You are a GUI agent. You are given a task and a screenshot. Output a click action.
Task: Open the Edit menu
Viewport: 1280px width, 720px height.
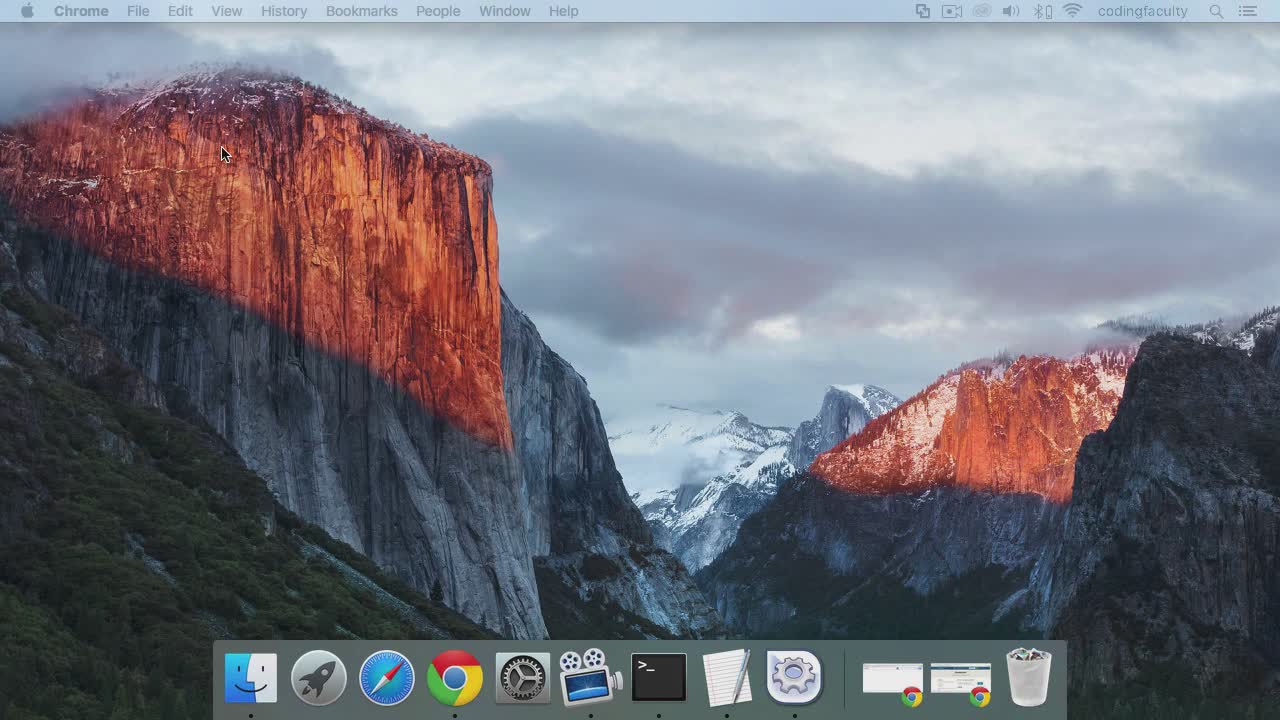(180, 11)
